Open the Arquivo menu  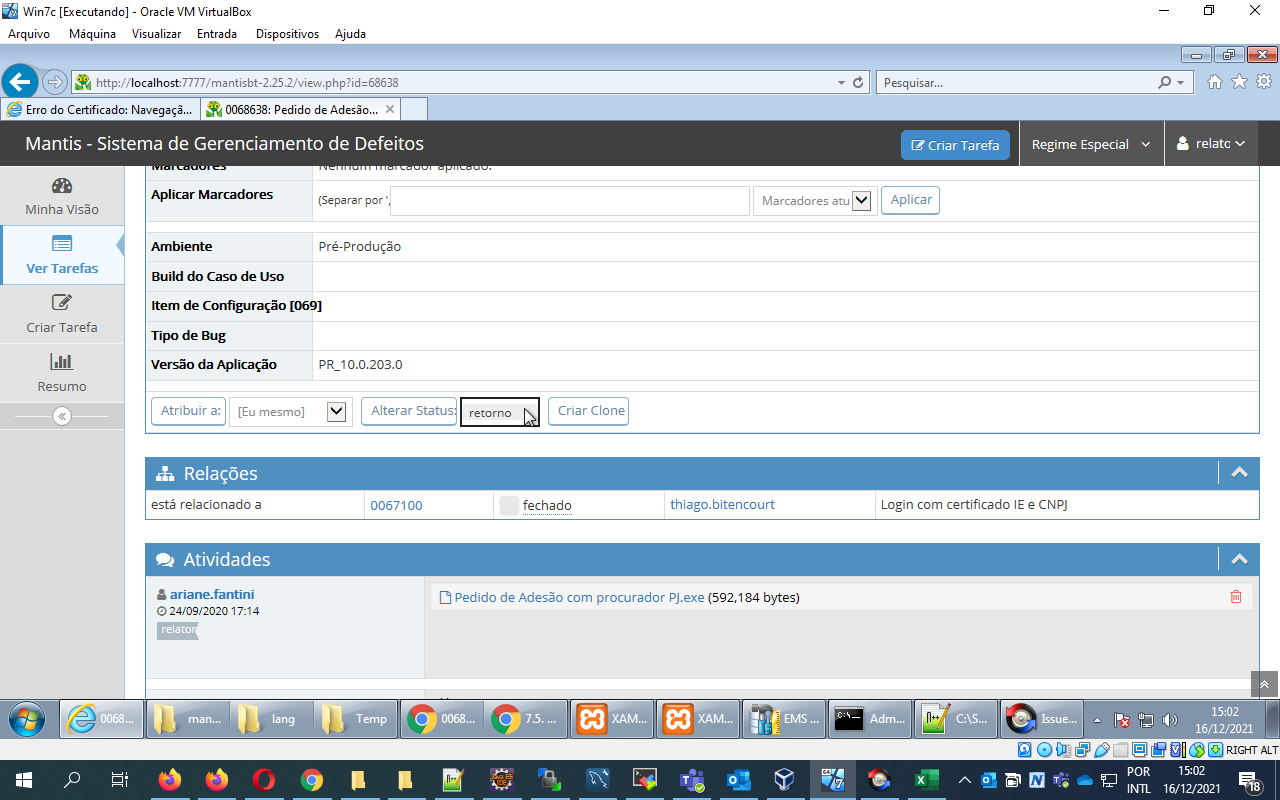pyautogui.click(x=29, y=33)
